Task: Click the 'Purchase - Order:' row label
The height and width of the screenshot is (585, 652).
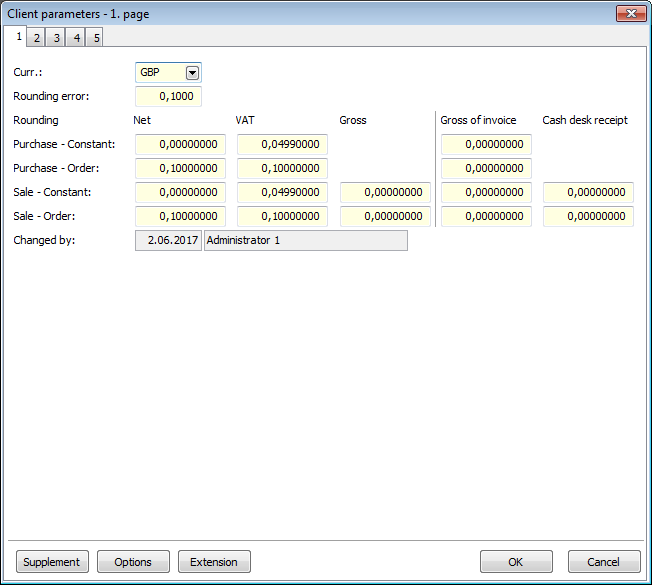Action: pos(56,168)
